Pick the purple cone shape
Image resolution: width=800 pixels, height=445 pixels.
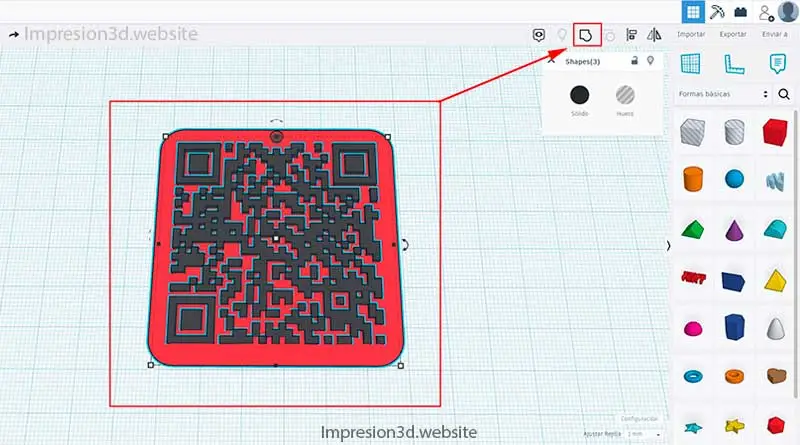(735, 230)
